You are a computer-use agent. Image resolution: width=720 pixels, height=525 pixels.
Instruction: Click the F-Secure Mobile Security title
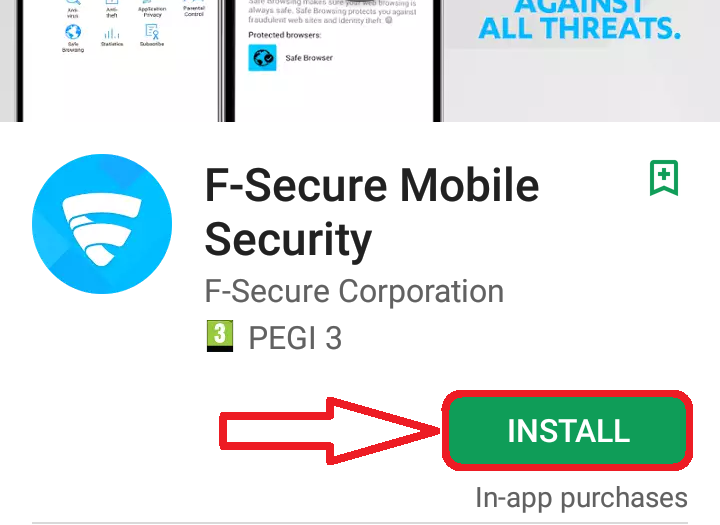372,212
